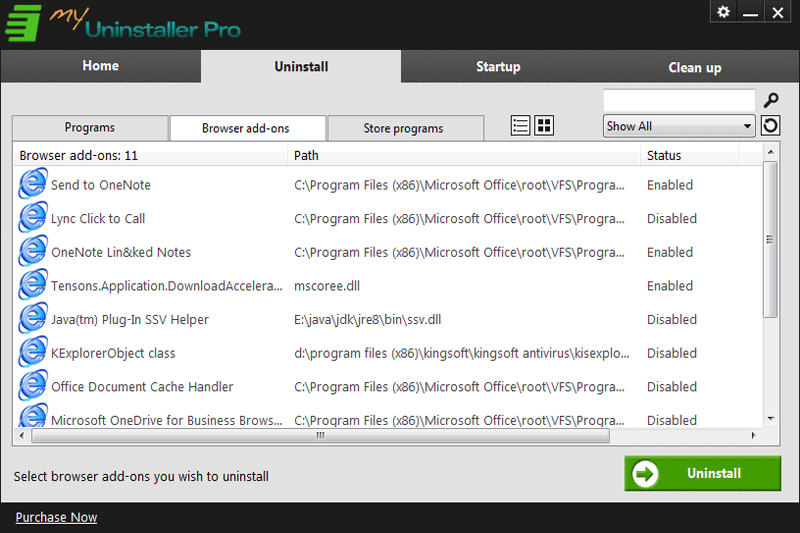
Task: Click Send to OneNote path cell
Action: pos(459,185)
